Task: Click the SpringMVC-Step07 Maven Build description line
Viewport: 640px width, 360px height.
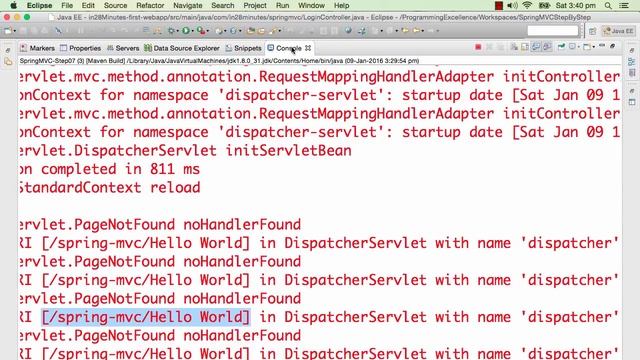Action: 219,61
